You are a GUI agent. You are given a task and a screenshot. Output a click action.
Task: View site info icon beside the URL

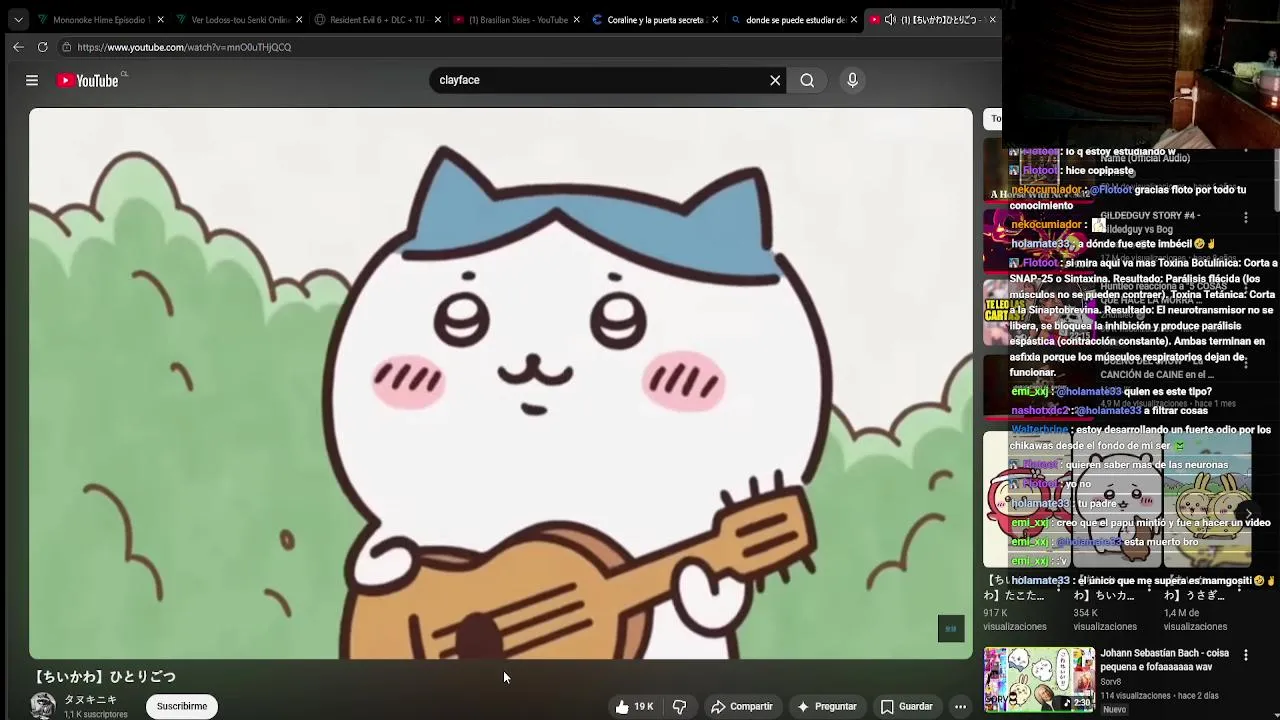[x=66, y=47]
